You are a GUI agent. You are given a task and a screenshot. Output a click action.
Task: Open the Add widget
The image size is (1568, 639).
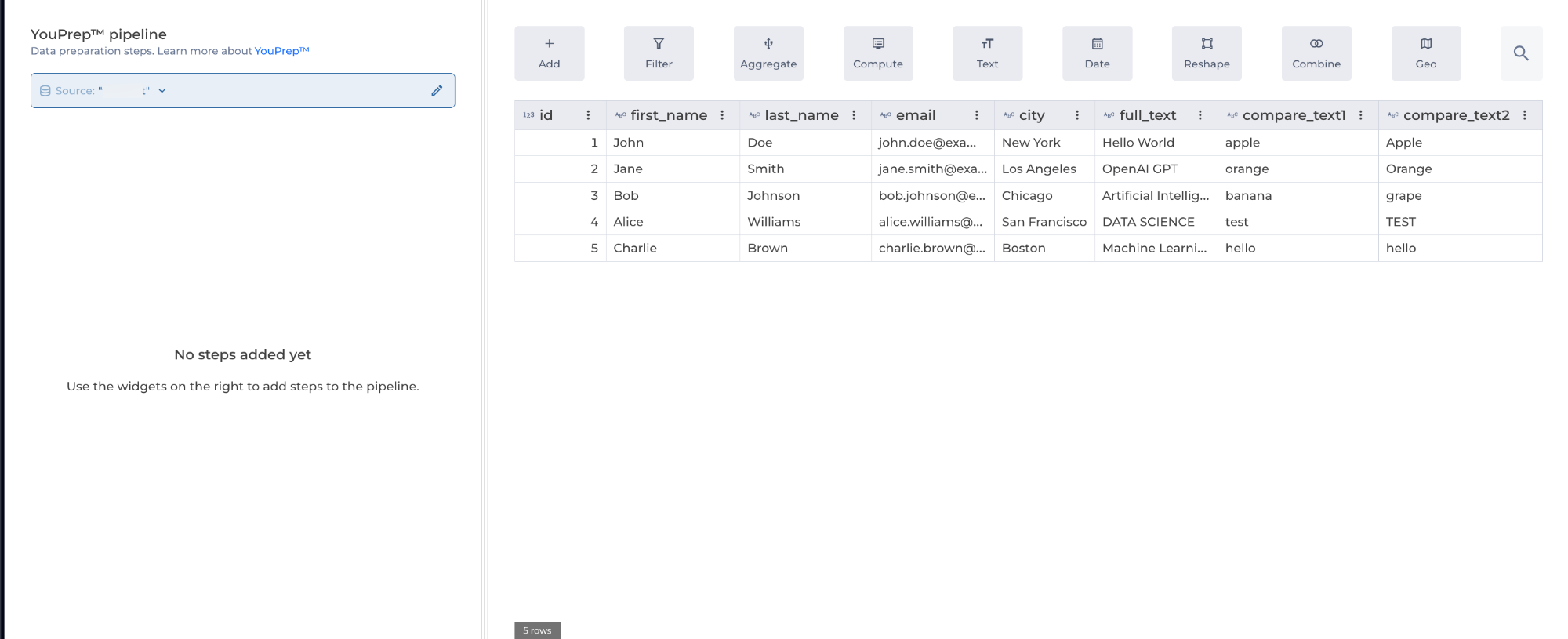click(549, 53)
